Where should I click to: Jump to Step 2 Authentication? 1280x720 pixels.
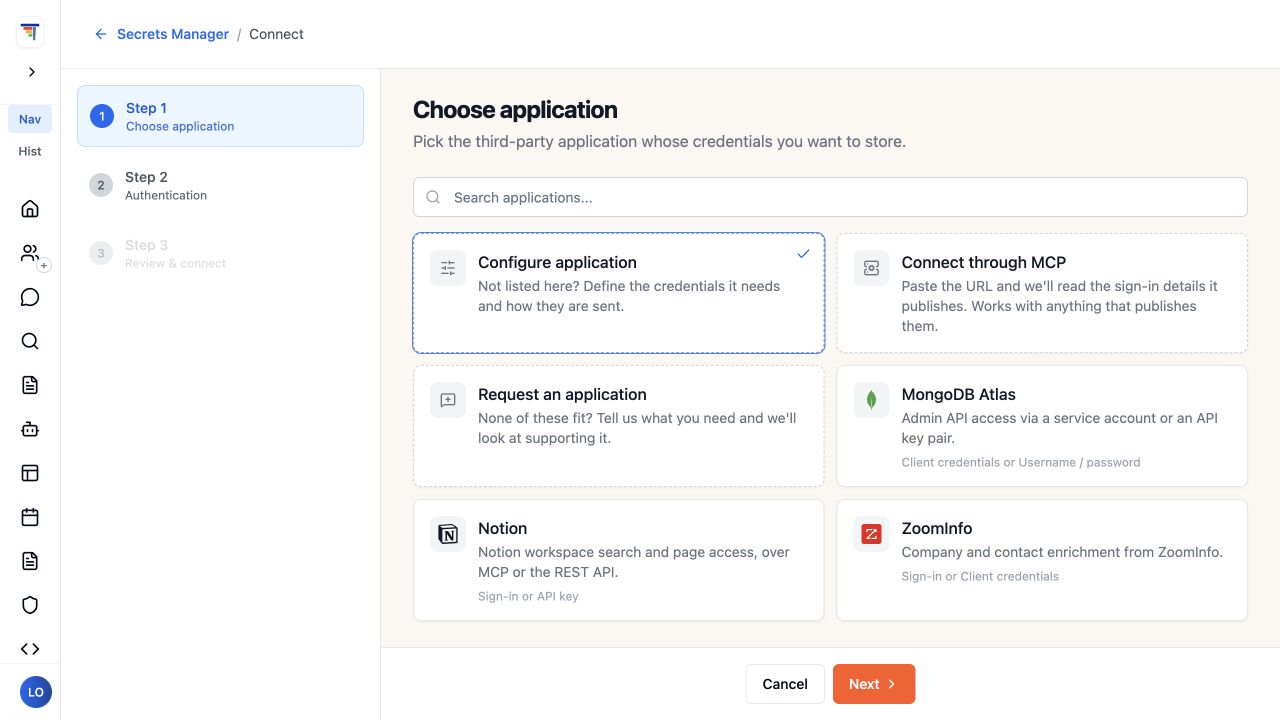click(220, 185)
